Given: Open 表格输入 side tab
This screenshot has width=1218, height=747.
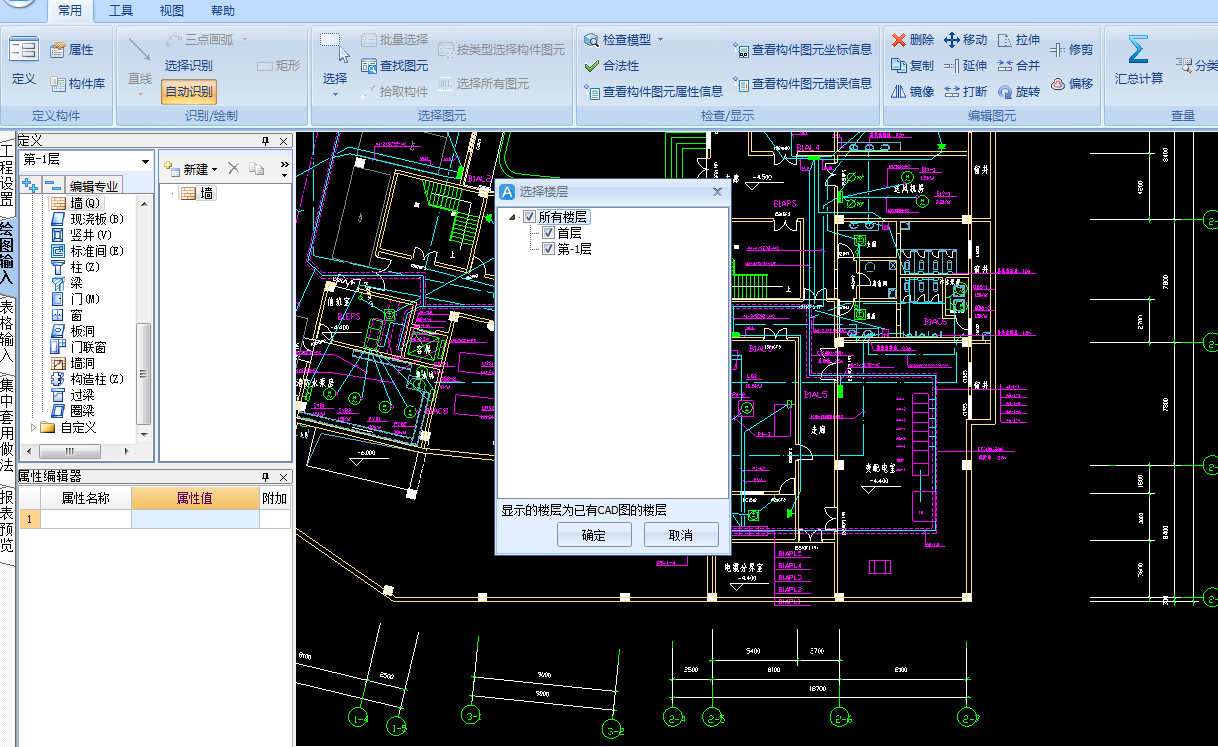Looking at the screenshot, I should tap(7, 331).
